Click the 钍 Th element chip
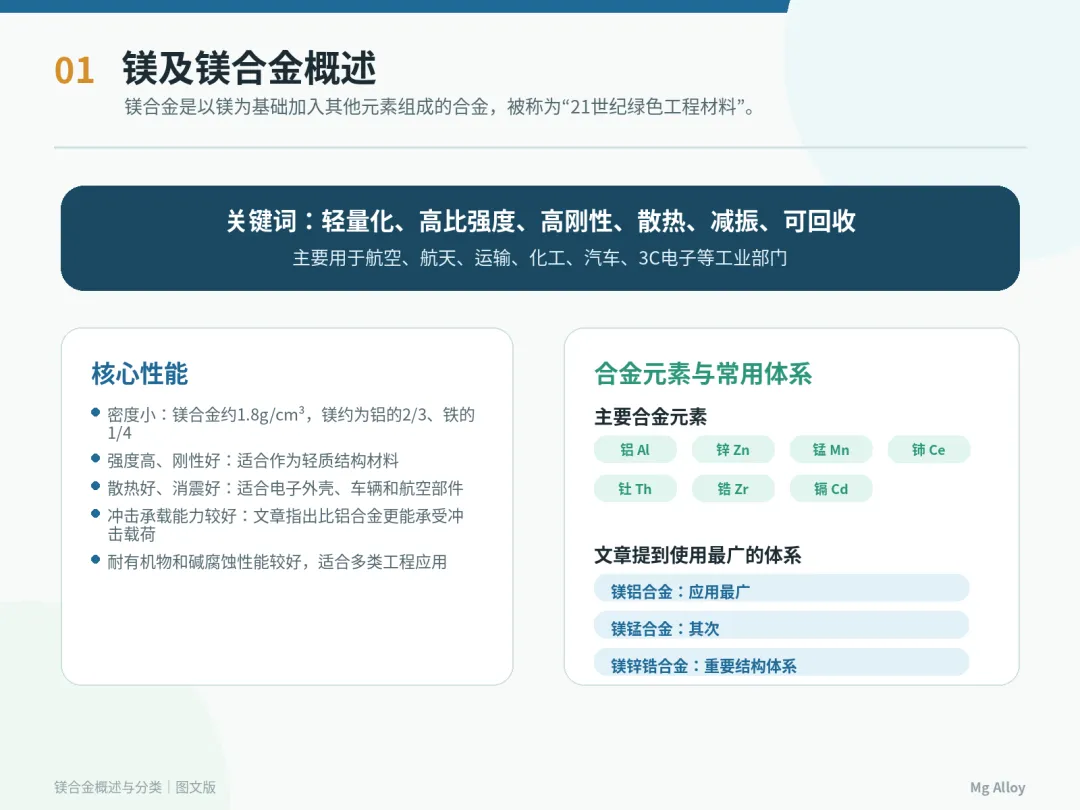The width and height of the screenshot is (1080, 810). pos(635,489)
